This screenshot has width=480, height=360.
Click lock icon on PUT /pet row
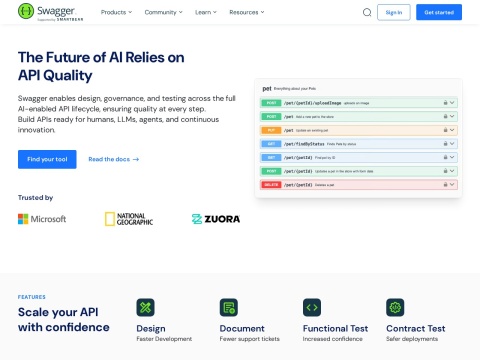(445, 130)
